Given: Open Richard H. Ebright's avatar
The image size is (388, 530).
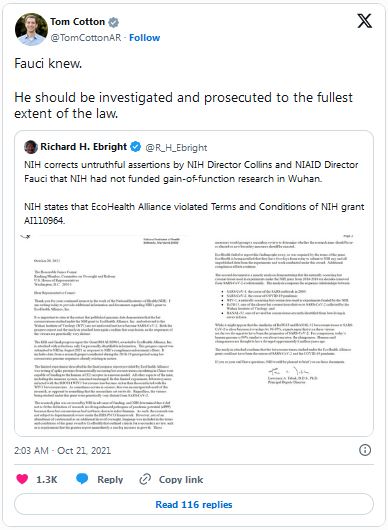Looking at the screenshot, I should pos(31,147).
